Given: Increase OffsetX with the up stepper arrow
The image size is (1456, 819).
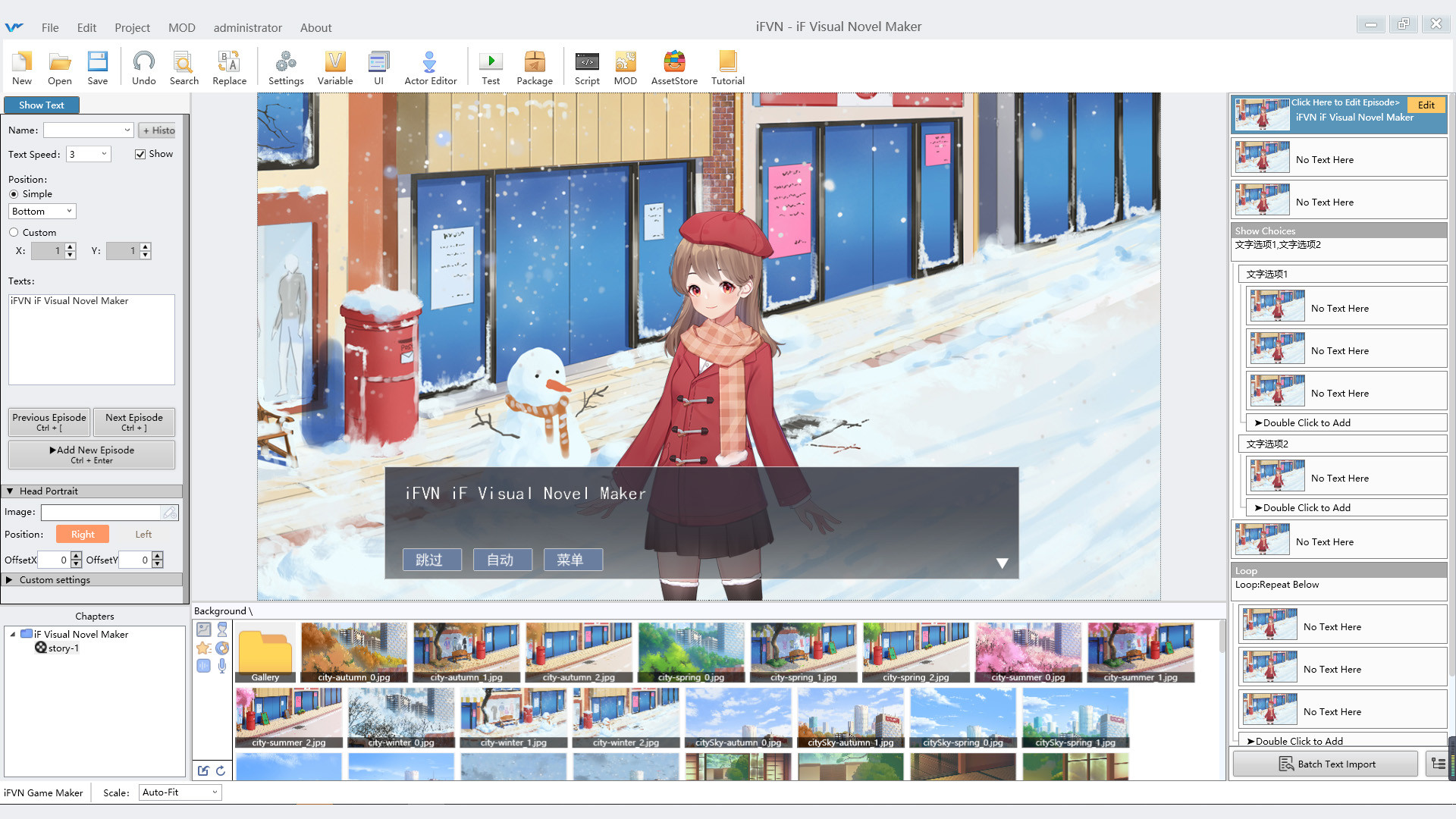Looking at the screenshot, I should [x=75, y=556].
